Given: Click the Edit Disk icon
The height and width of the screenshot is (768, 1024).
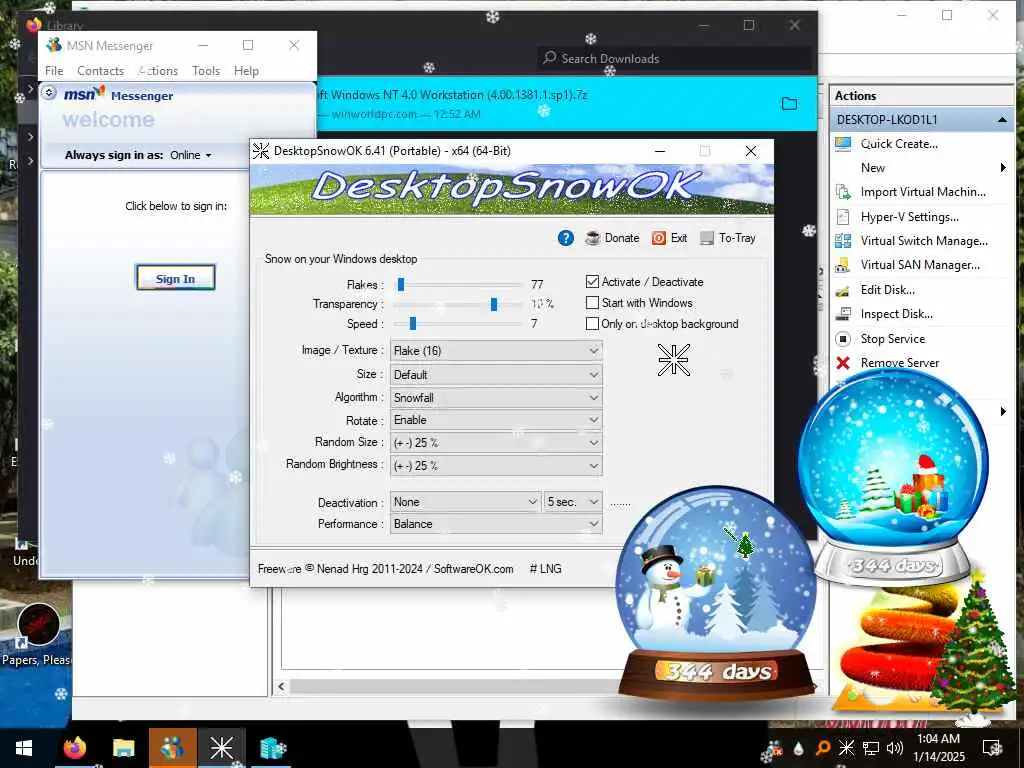Looking at the screenshot, I should pyautogui.click(x=843, y=291).
